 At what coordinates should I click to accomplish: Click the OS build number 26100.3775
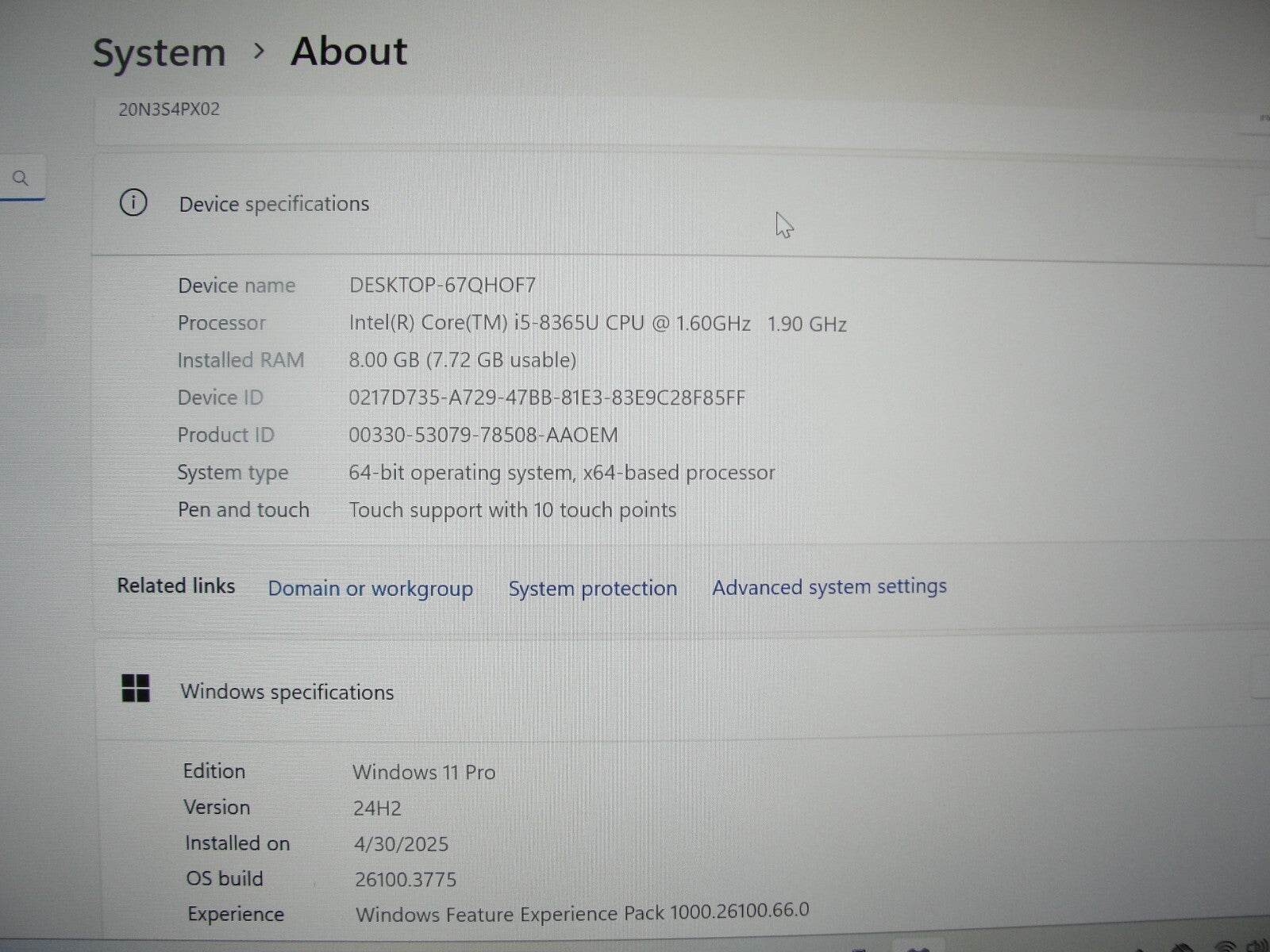coord(406,879)
